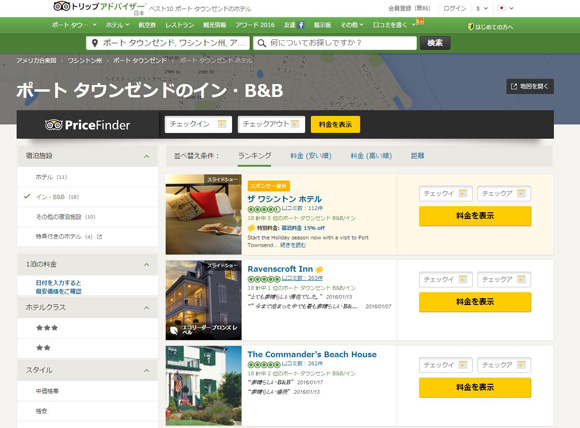This screenshot has height=428, width=580.
Task: Open the currency $ dropdown
Action: pos(482,8)
